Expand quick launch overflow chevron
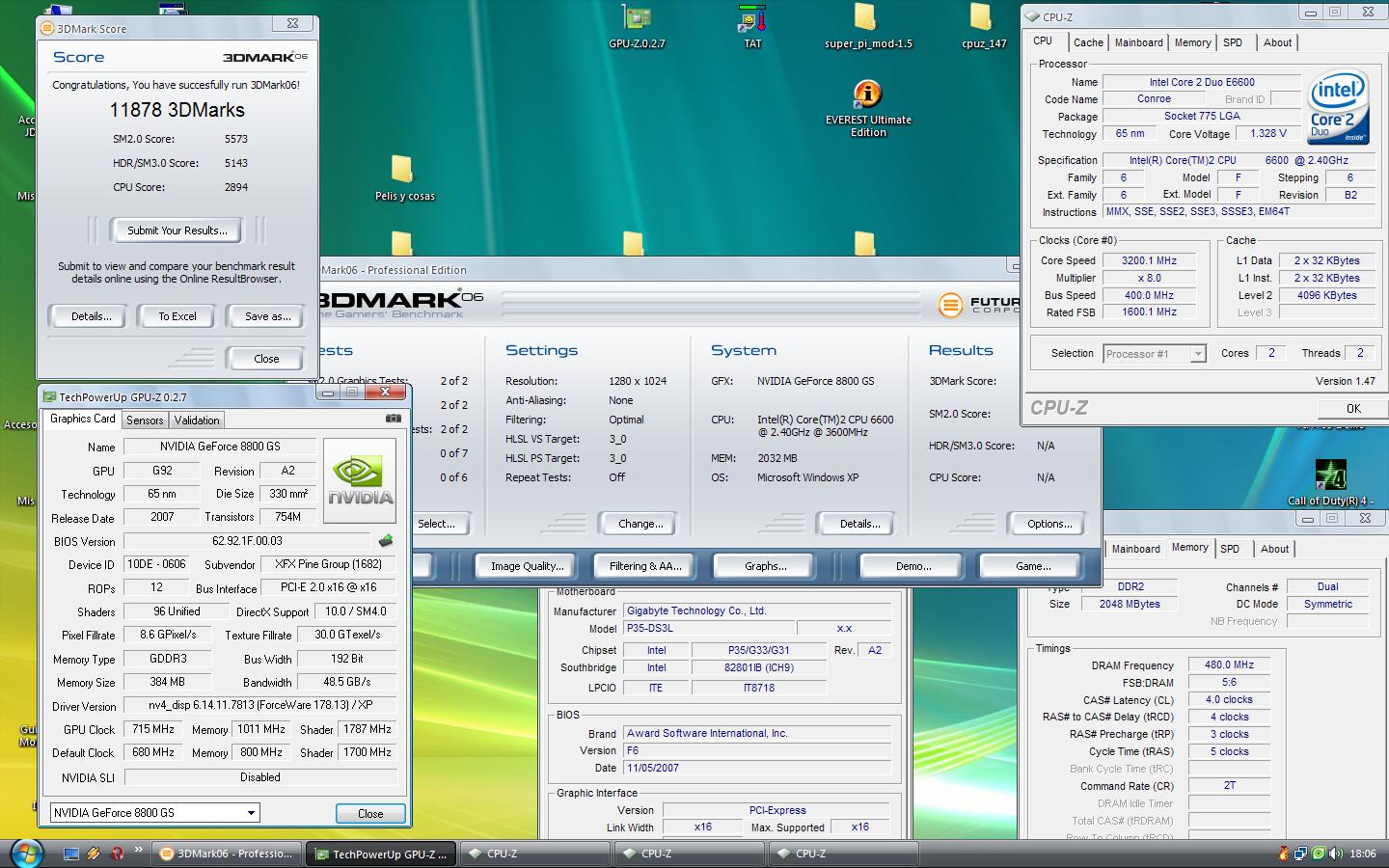This screenshot has height=868, width=1389. tap(138, 850)
